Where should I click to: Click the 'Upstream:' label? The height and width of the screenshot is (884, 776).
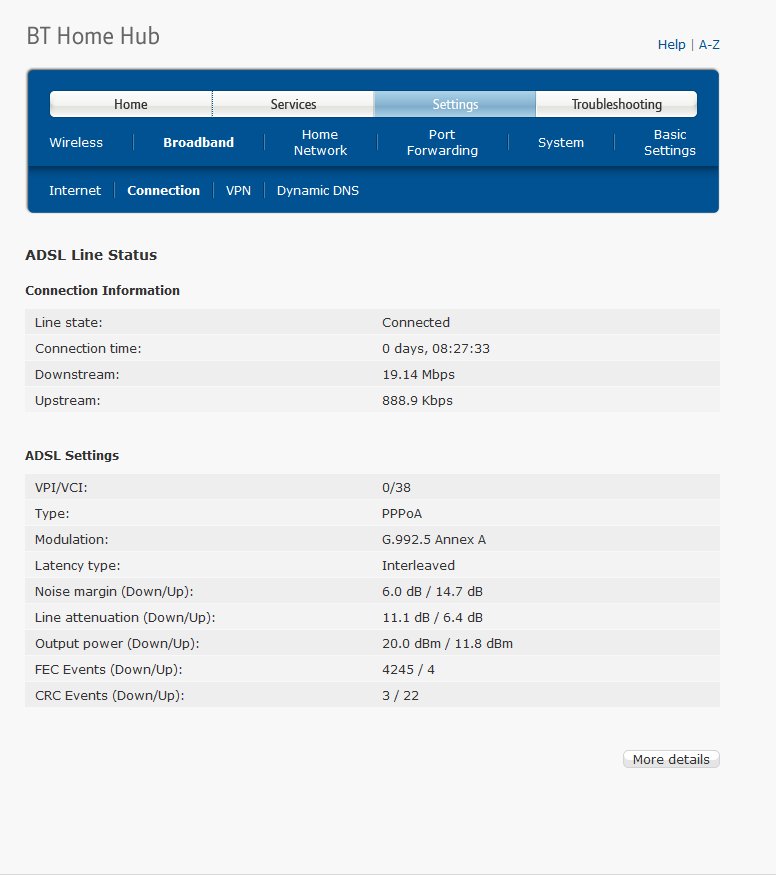pyautogui.click(x=67, y=400)
